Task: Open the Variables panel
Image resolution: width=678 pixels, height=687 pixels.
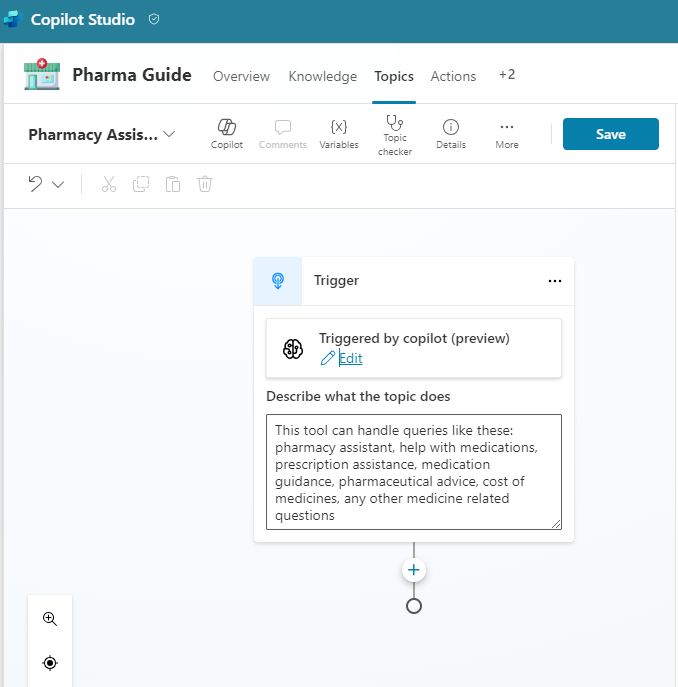Action: point(338,134)
